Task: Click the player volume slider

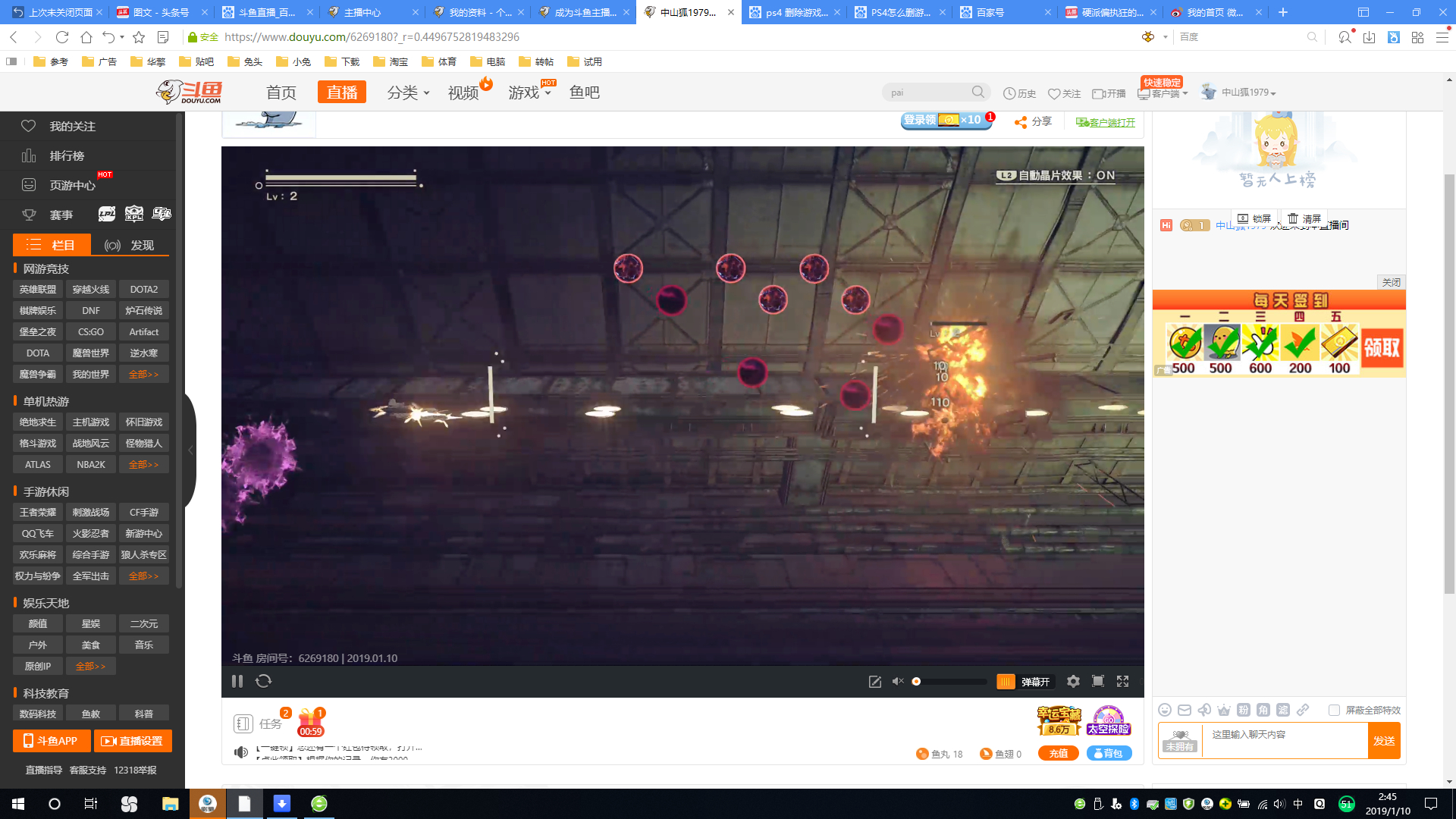Action: pos(950,681)
